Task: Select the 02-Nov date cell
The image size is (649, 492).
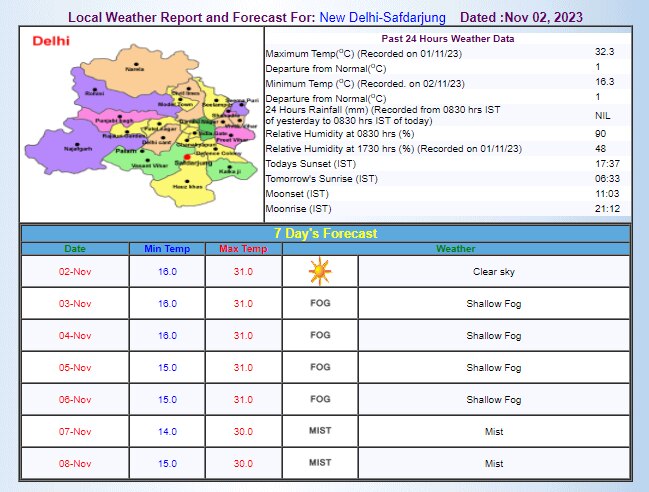Action: [x=75, y=271]
